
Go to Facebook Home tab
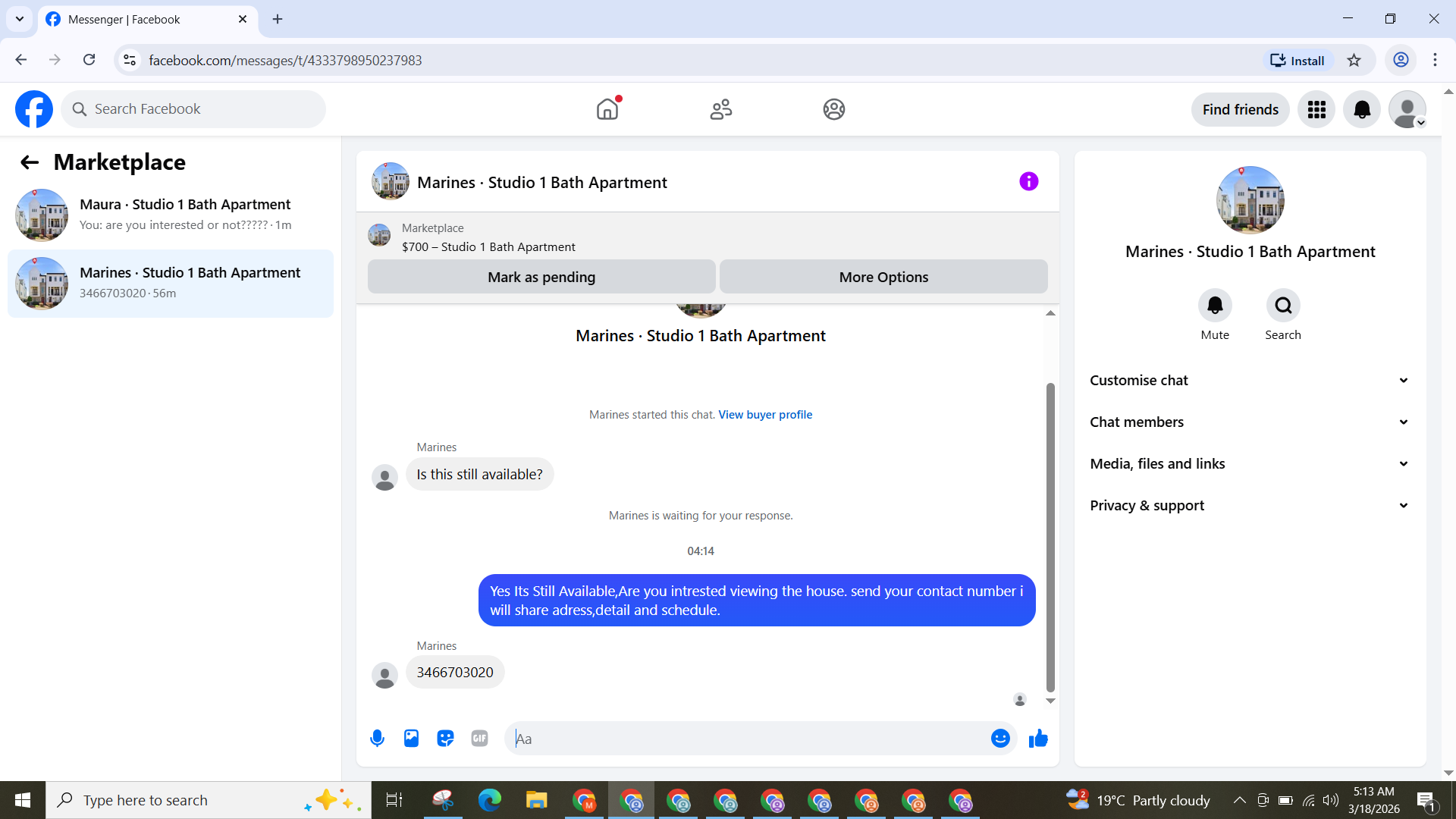coord(607,109)
